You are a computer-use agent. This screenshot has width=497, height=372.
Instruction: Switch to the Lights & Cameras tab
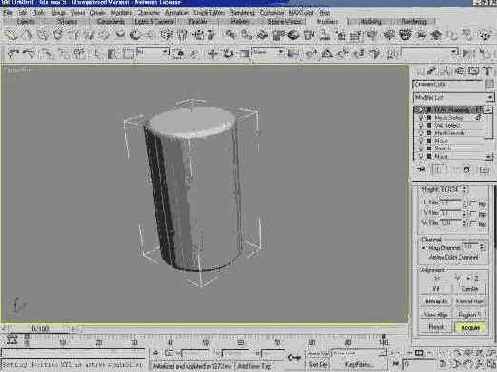(x=154, y=22)
